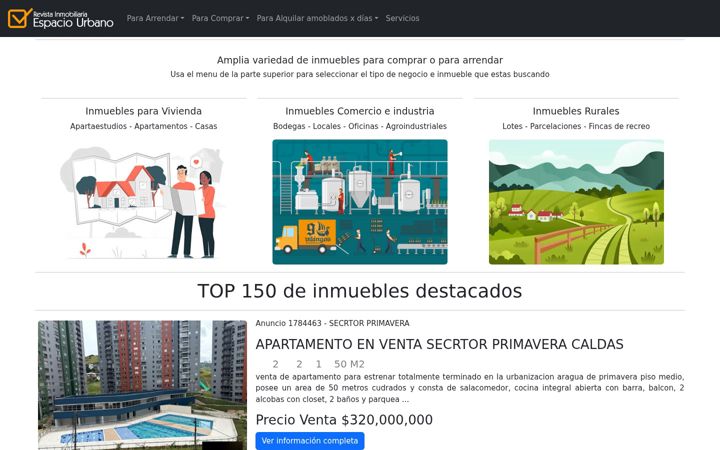720x450 pixels.
Task: Click the 50 M2 area value
Action: pyautogui.click(x=349, y=364)
